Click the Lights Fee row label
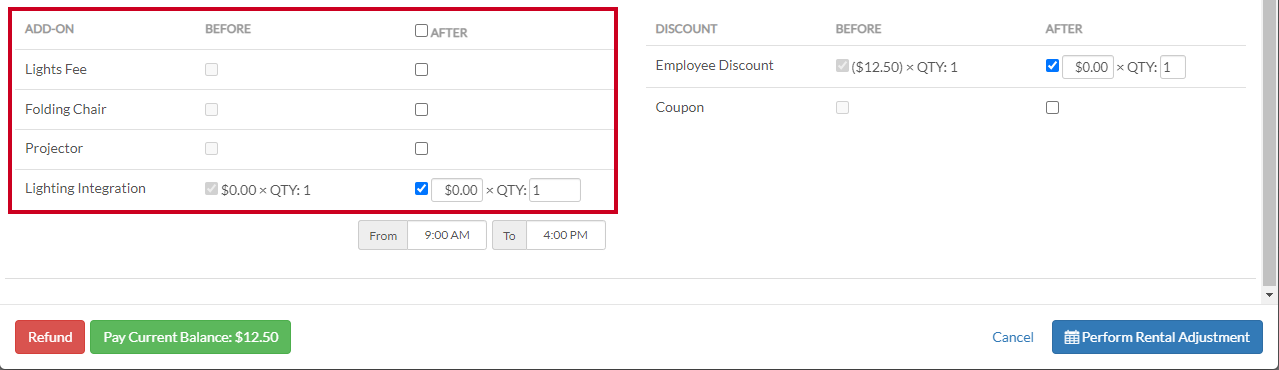 point(57,70)
